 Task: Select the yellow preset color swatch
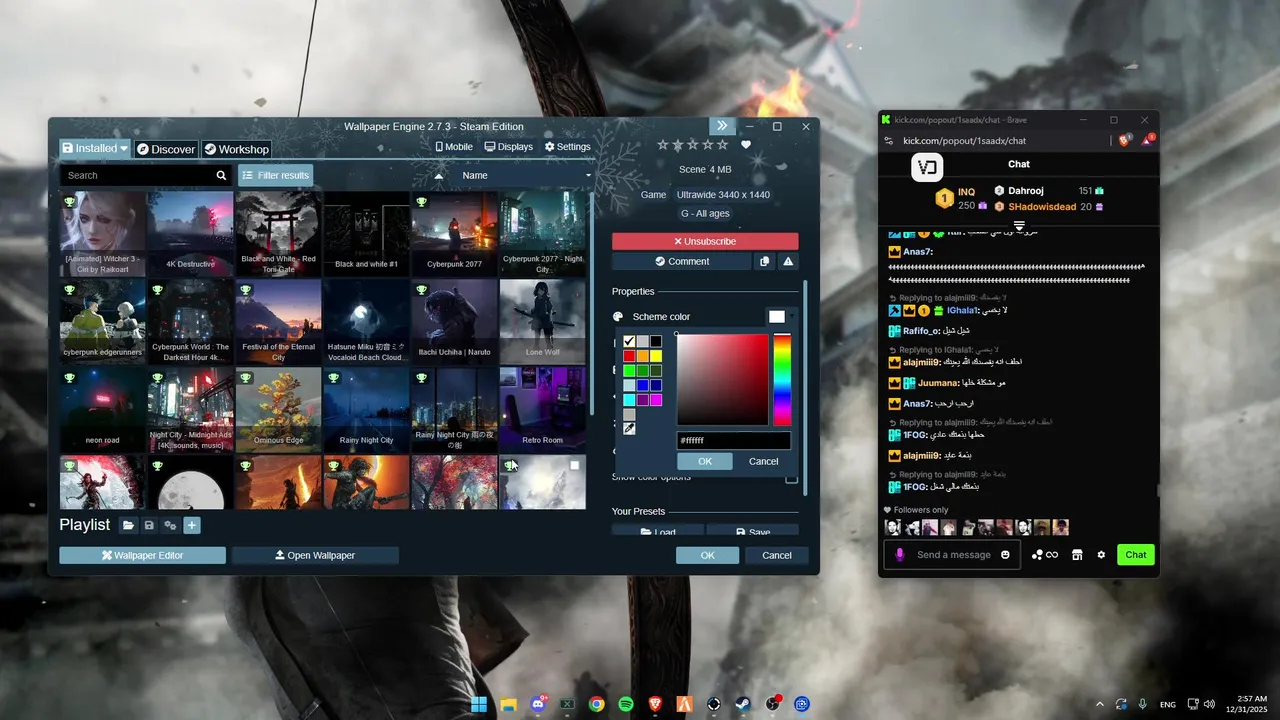(x=655, y=356)
